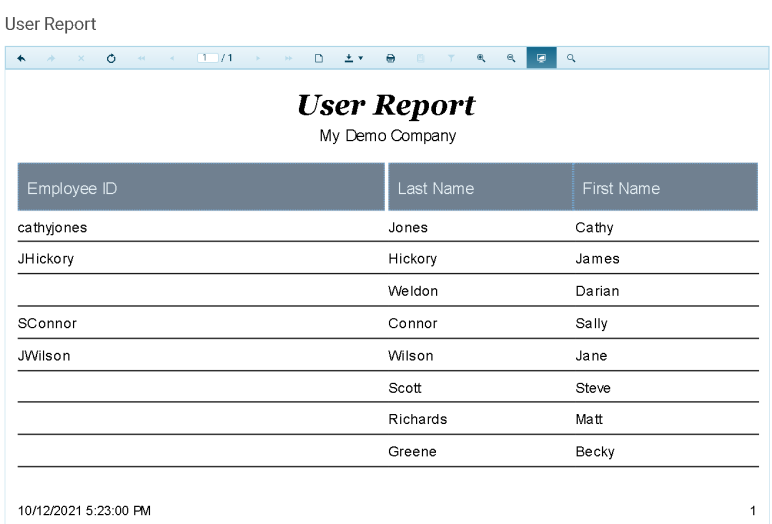The height and width of the screenshot is (524, 772).
Task: Click the last name Greene
Action: (x=412, y=452)
